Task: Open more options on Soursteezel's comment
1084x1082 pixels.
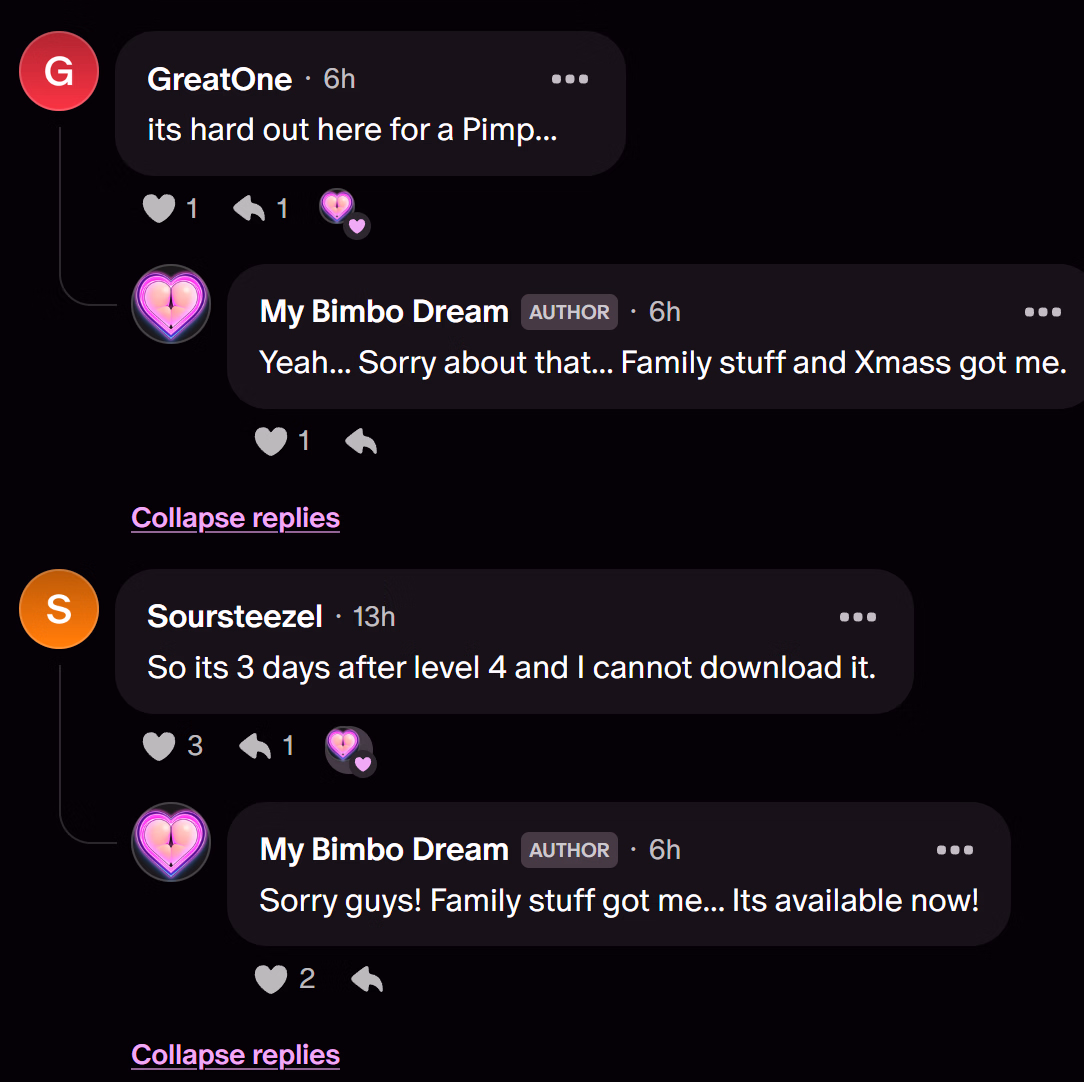Action: [x=858, y=617]
